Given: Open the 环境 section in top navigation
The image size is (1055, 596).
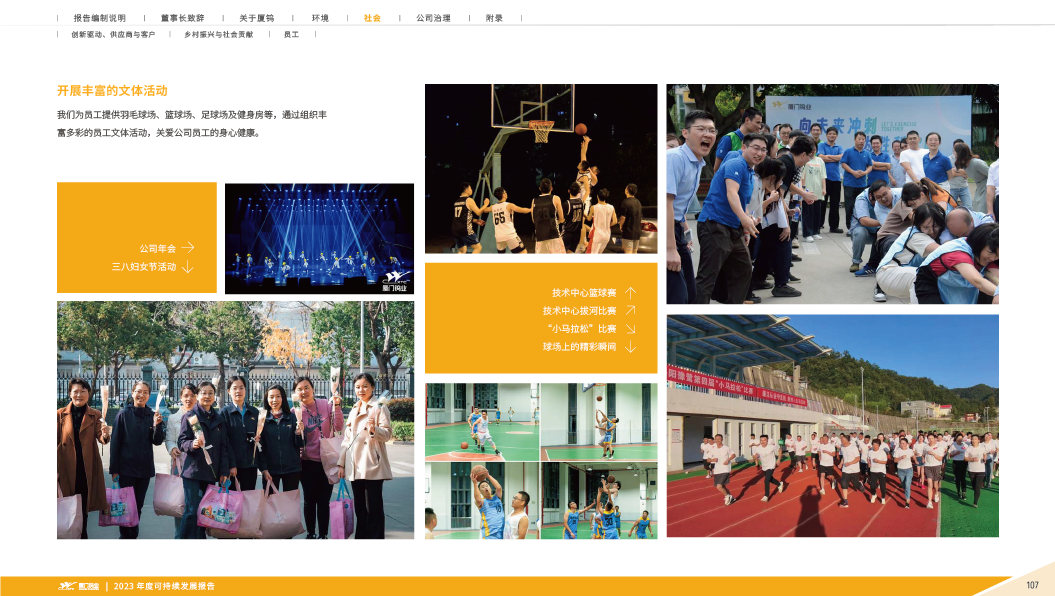Looking at the screenshot, I should tap(320, 18).
